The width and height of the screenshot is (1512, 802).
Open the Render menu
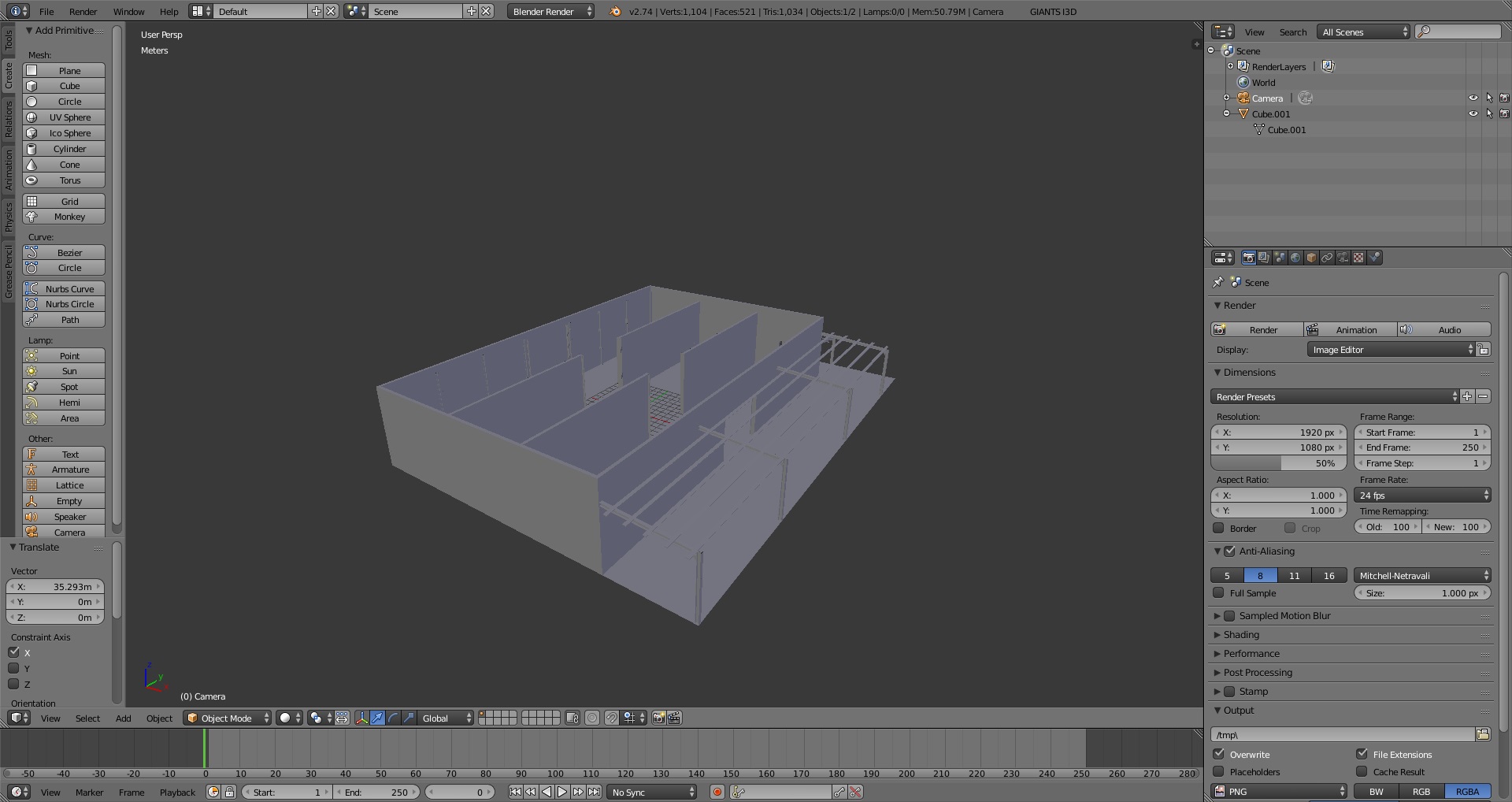(83, 12)
